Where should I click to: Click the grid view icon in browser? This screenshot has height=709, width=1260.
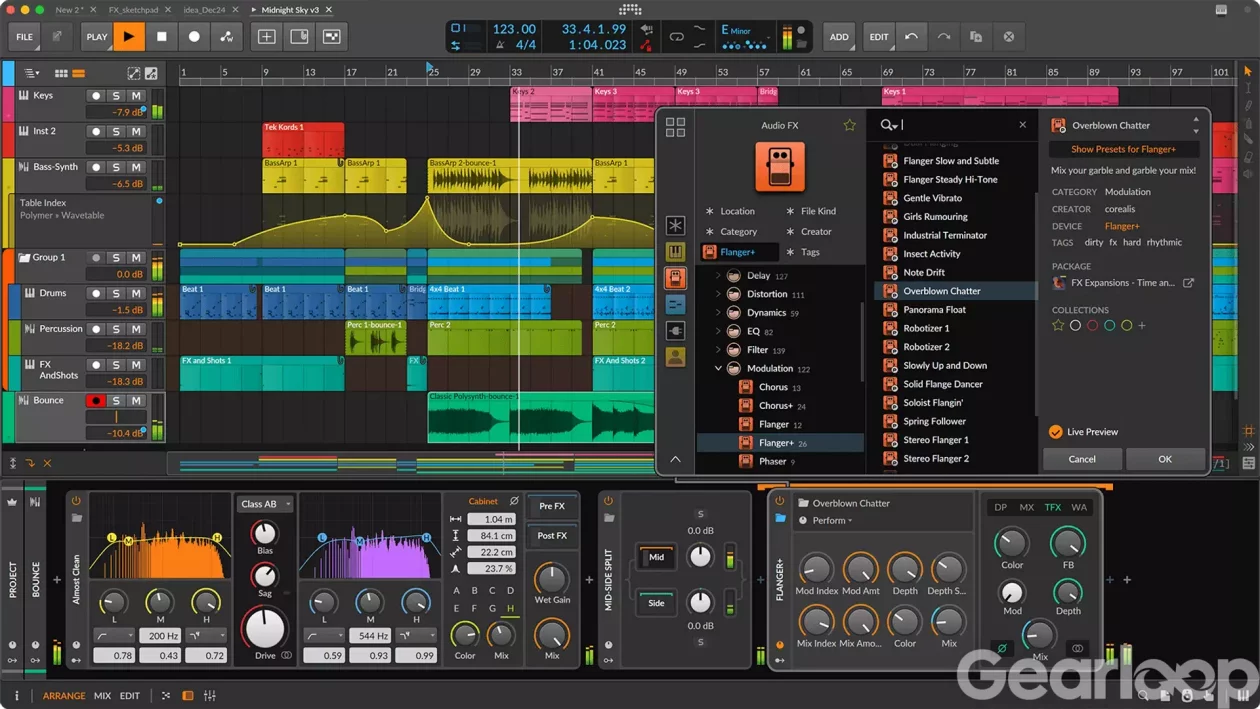click(x=675, y=127)
